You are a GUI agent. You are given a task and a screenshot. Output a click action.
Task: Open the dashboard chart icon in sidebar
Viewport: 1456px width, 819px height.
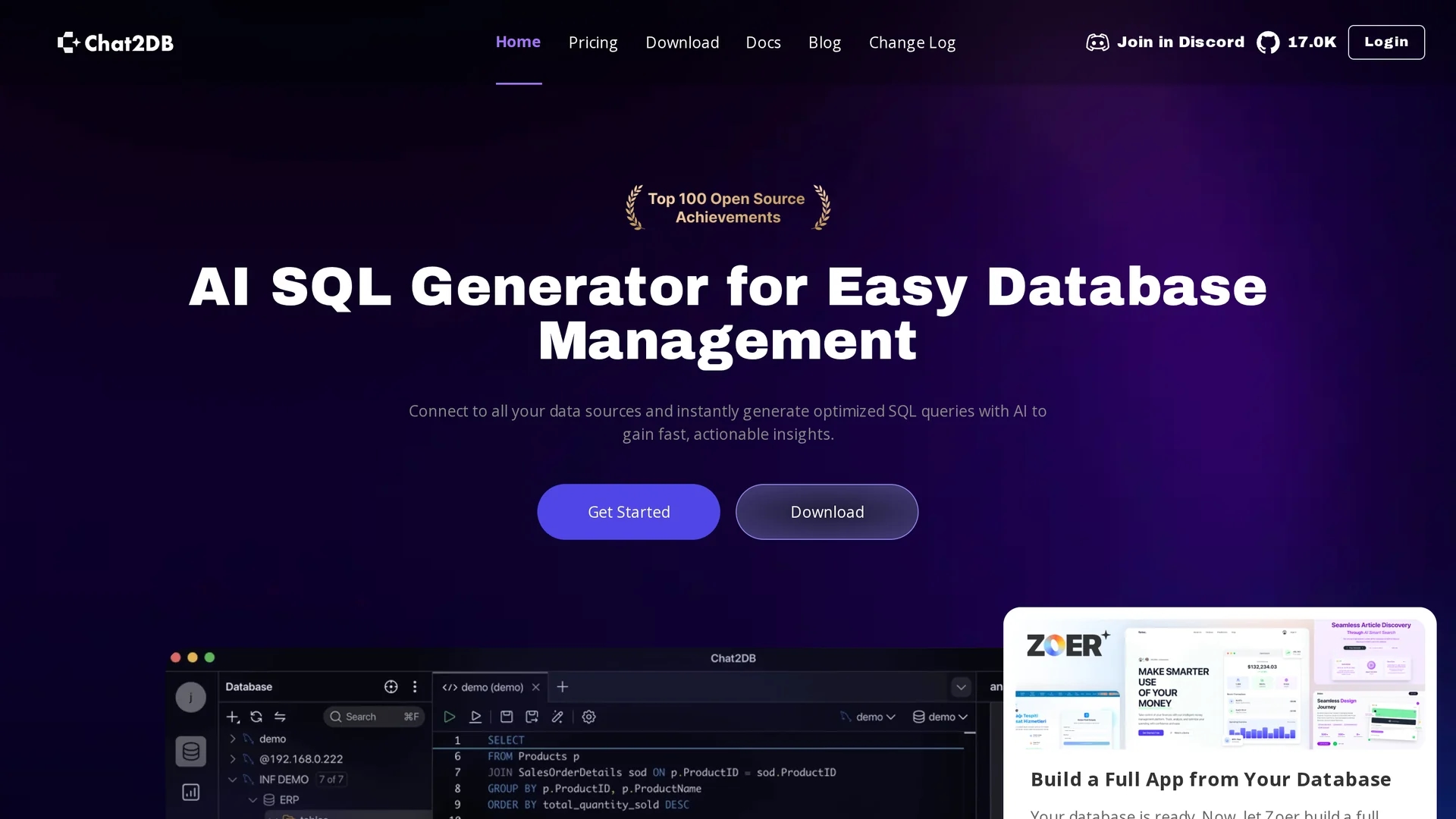[190, 792]
